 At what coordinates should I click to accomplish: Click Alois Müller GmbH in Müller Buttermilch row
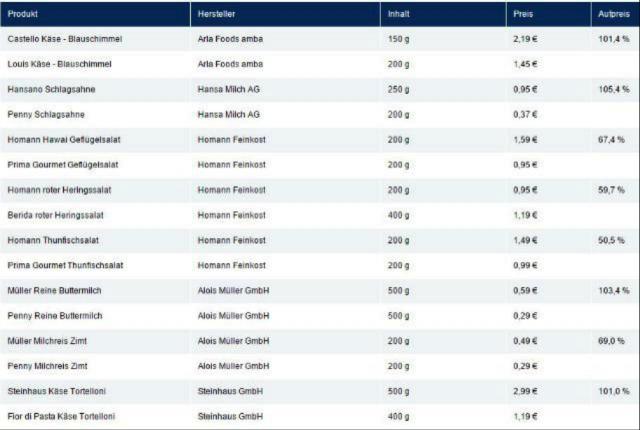(233, 291)
